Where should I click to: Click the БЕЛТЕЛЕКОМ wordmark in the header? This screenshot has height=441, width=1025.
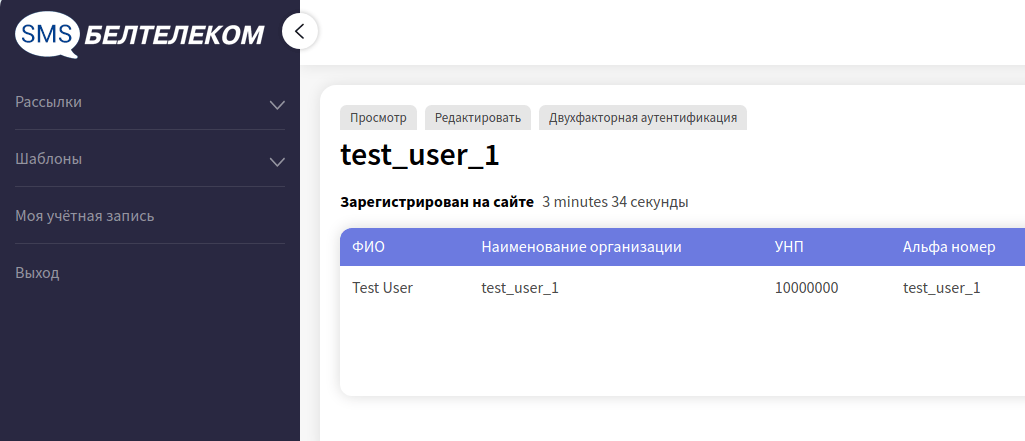(175, 35)
